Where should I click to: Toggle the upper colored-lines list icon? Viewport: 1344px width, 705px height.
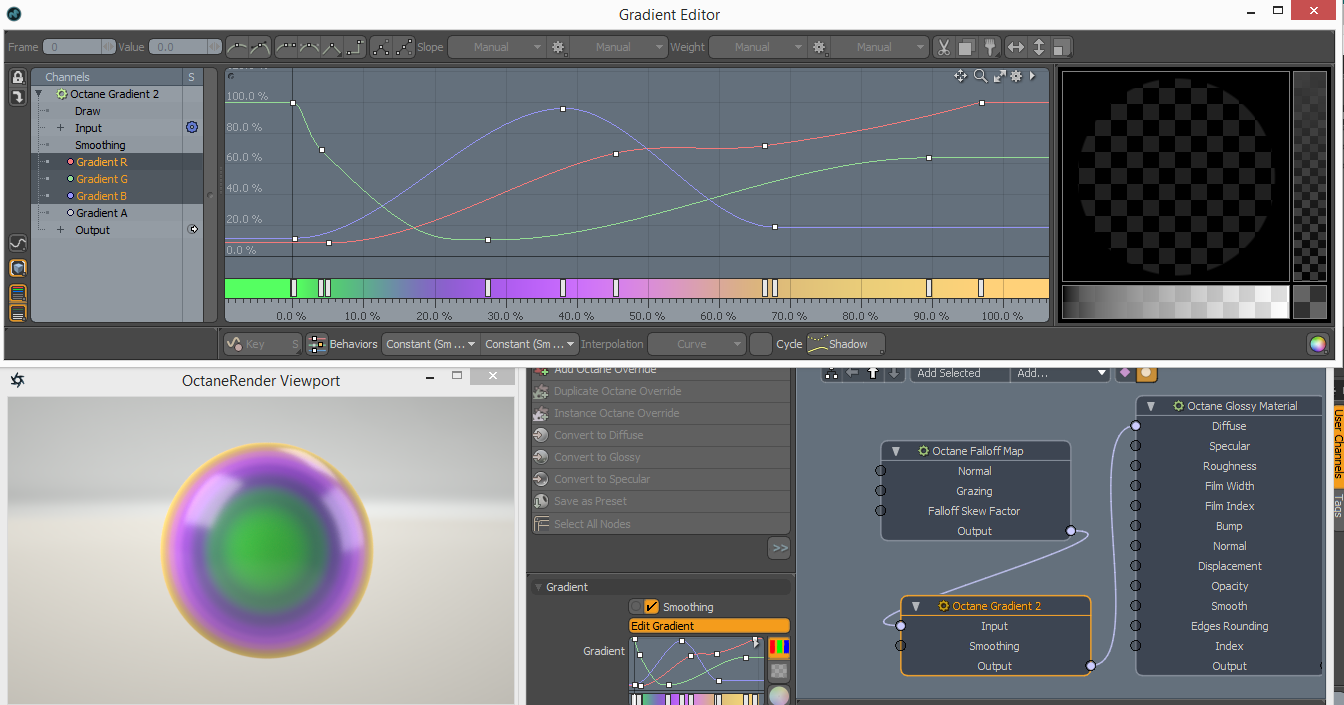18,293
